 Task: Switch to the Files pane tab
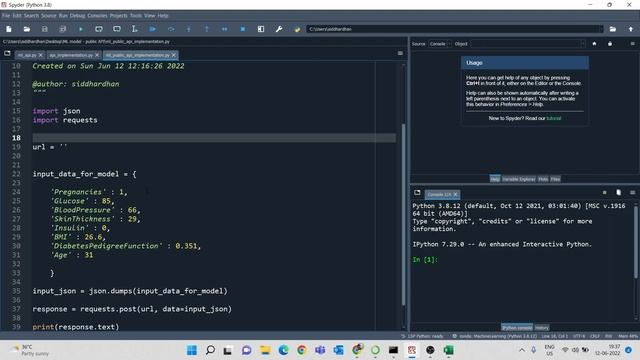click(555, 179)
